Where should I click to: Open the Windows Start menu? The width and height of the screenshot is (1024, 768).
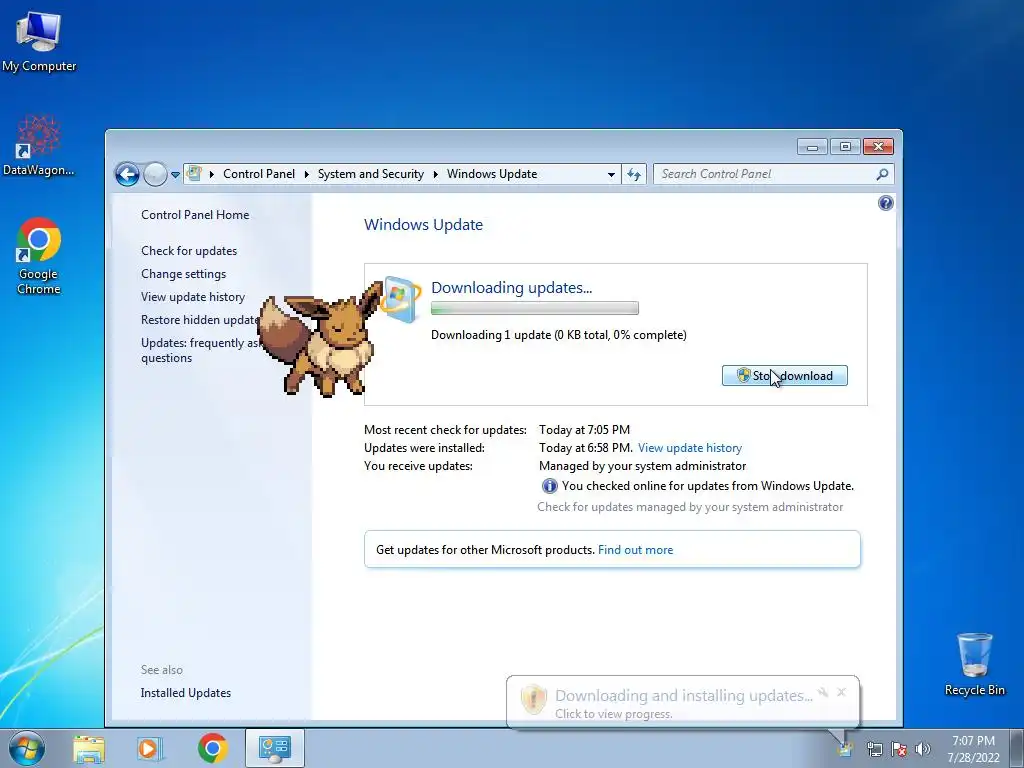pyautogui.click(x=27, y=748)
